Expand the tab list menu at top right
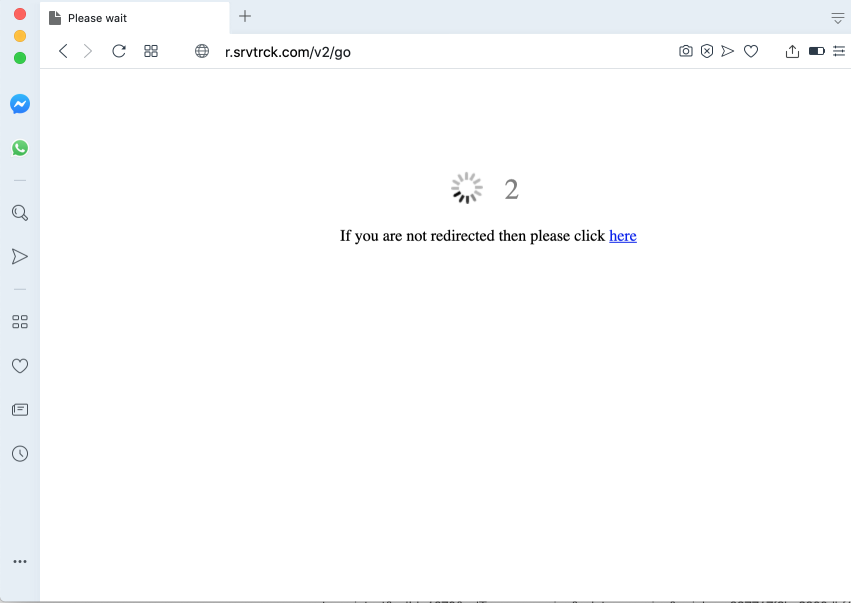The image size is (851, 603). (x=838, y=18)
